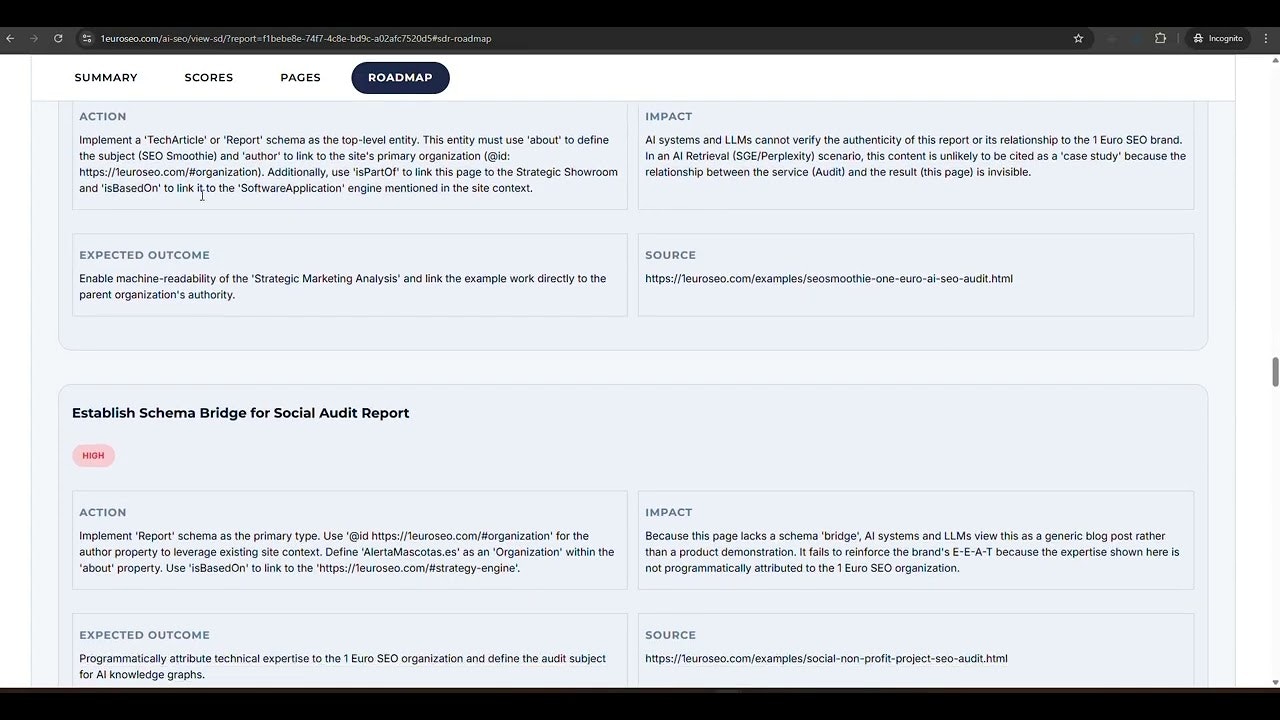Click the ACTION label under Social Audit Report

coord(103,512)
